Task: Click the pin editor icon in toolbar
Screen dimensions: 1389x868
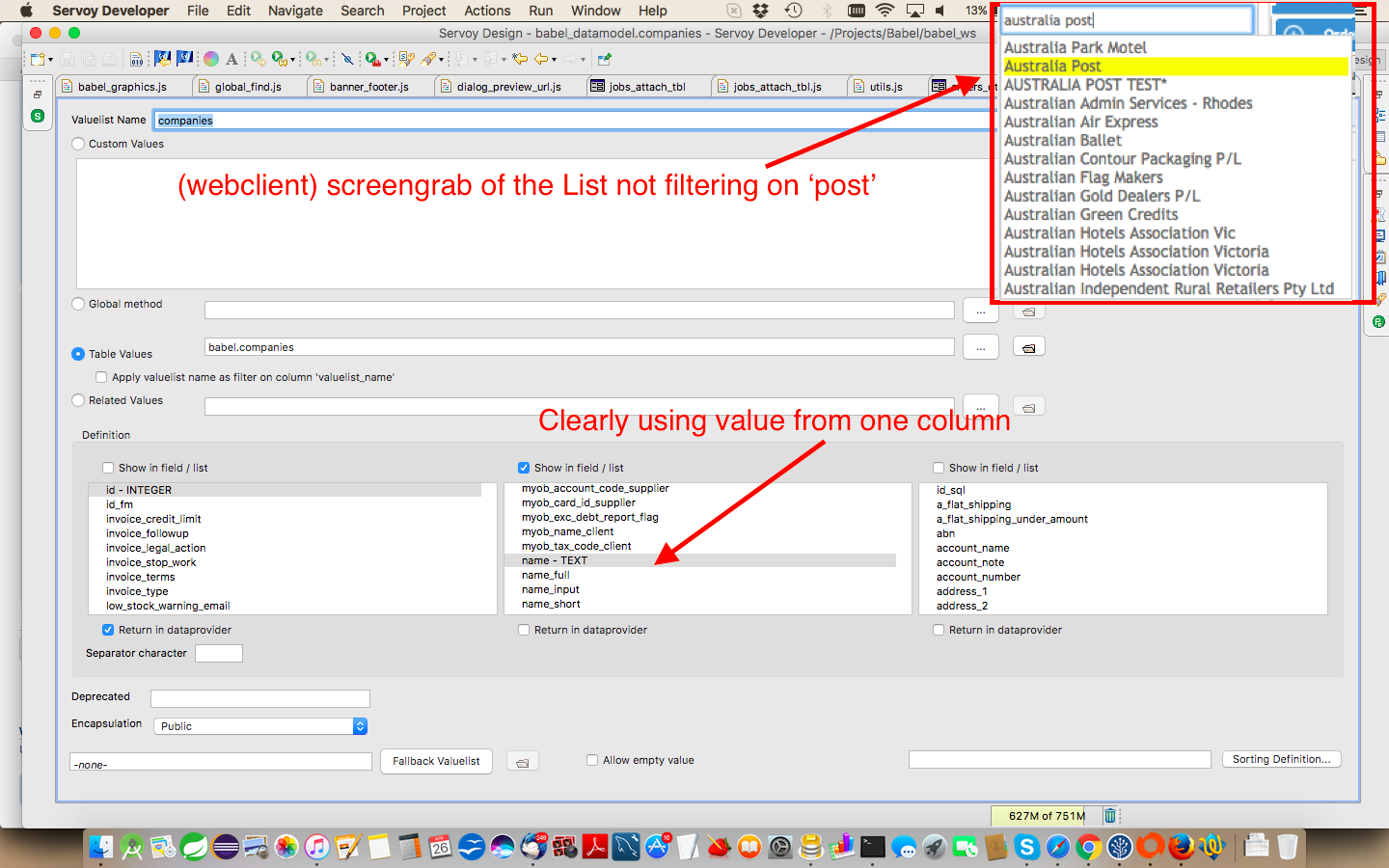Action: (x=605, y=59)
